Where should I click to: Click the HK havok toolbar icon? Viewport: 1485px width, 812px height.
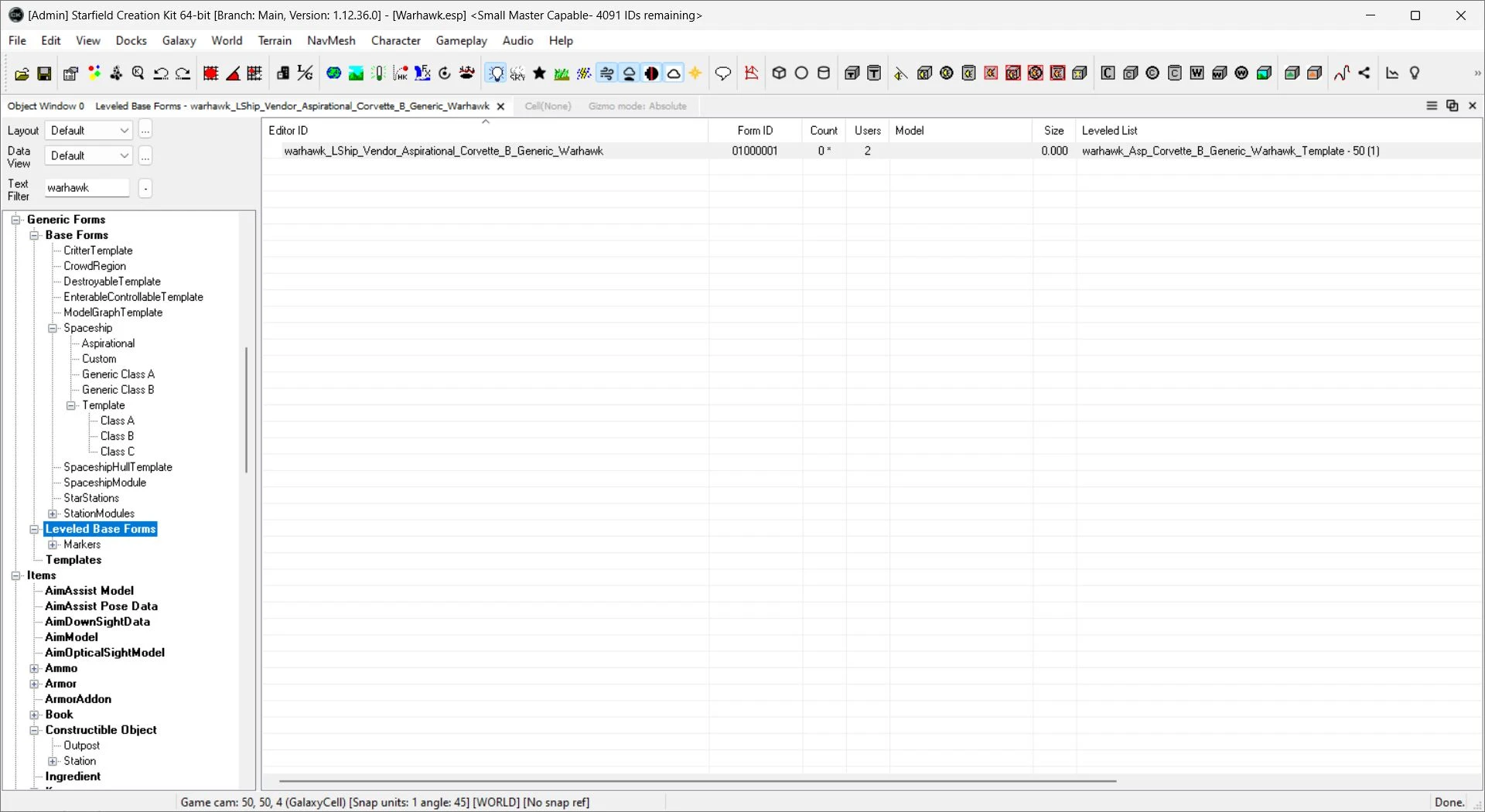pos(401,73)
